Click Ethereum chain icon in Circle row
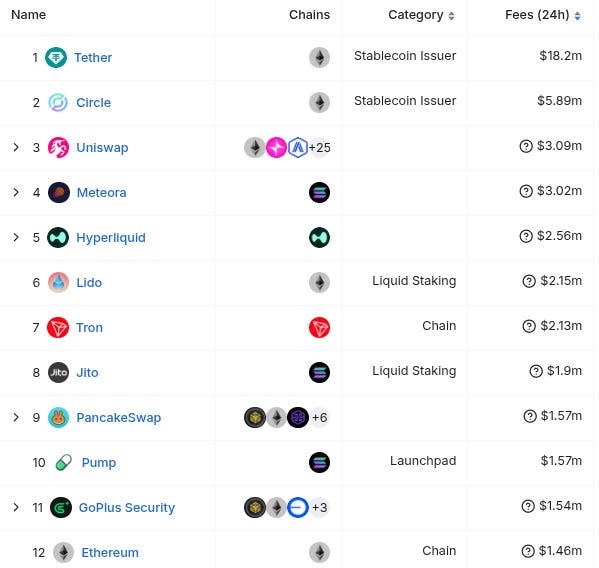599x568 pixels. pyautogui.click(x=319, y=102)
